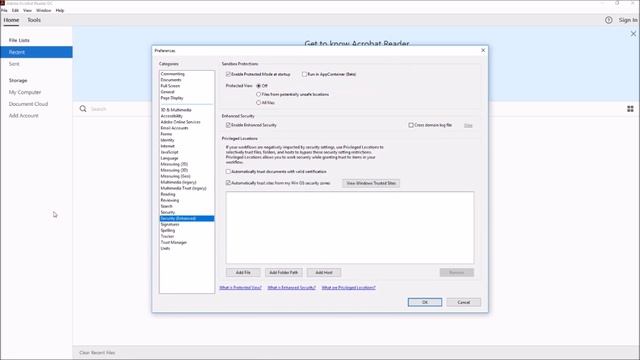This screenshot has width=640, height=360.
Task: Click the Add Folder Path button
Action: click(284, 272)
